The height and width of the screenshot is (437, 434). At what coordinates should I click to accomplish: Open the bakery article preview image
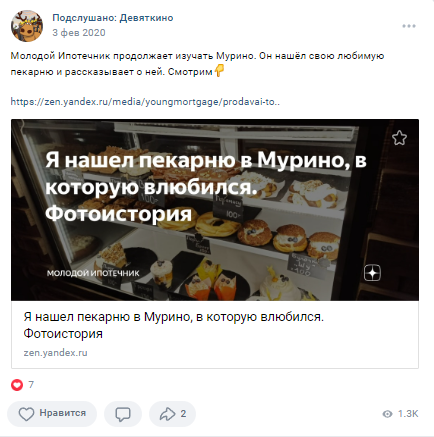[x=215, y=210]
